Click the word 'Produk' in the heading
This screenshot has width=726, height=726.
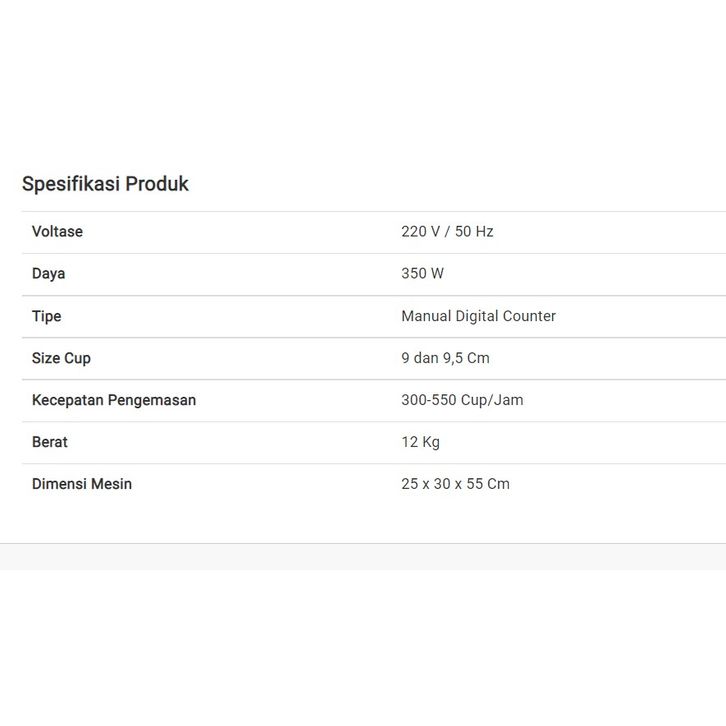coord(157,184)
